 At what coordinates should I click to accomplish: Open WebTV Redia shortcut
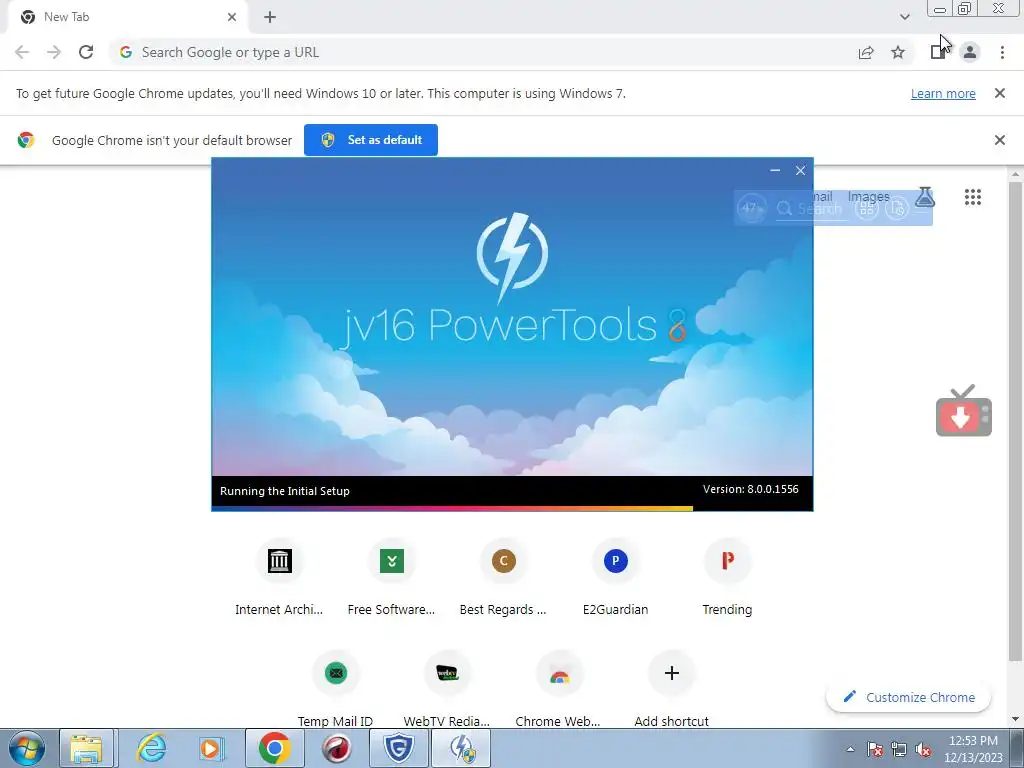pos(447,689)
